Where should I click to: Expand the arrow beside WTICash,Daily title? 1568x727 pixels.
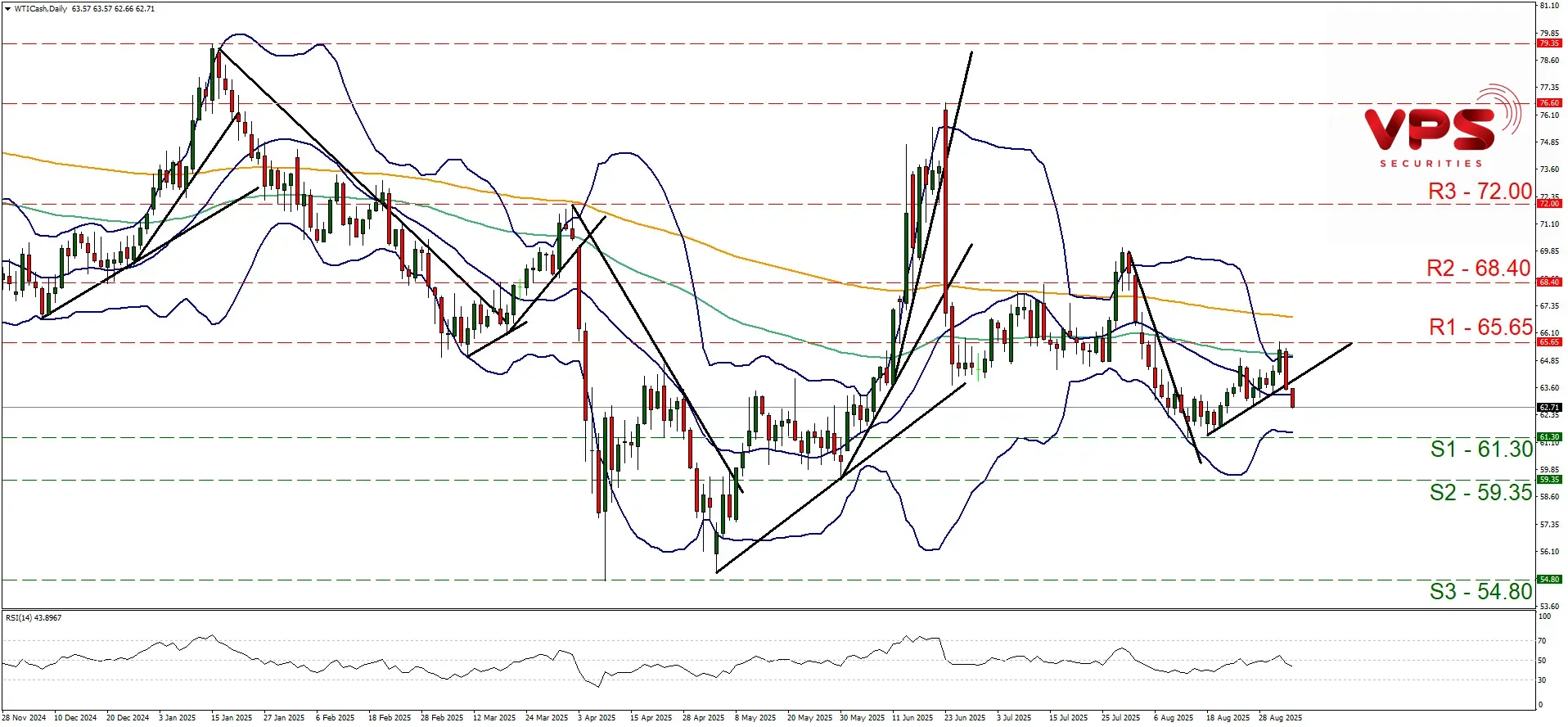pyautogui.click(x=7, y=9)
